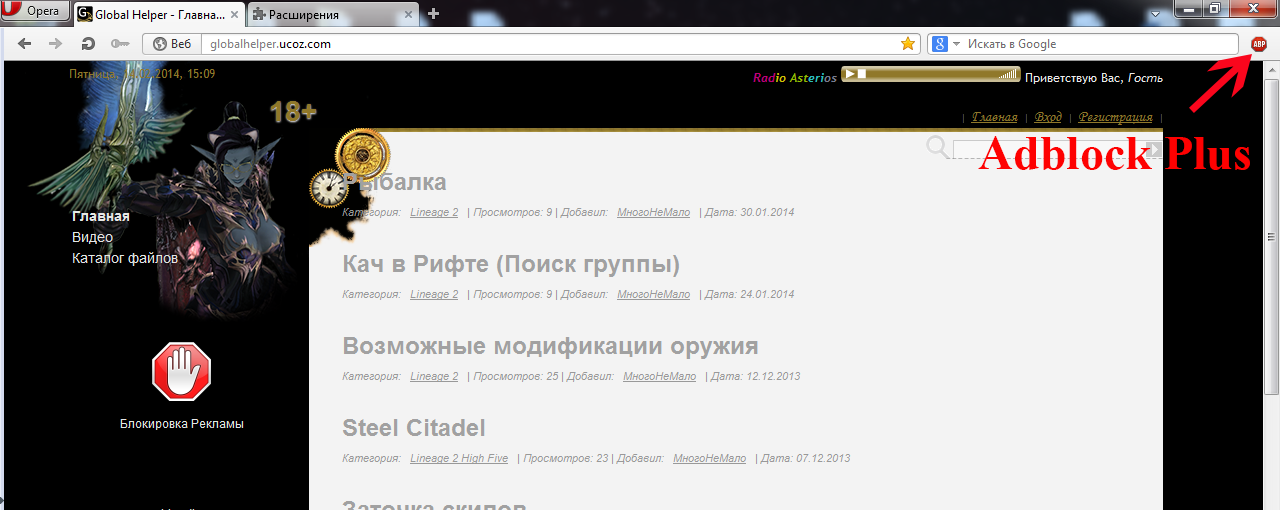Click the scrollbar up arrow

(x=1272, y=71)
